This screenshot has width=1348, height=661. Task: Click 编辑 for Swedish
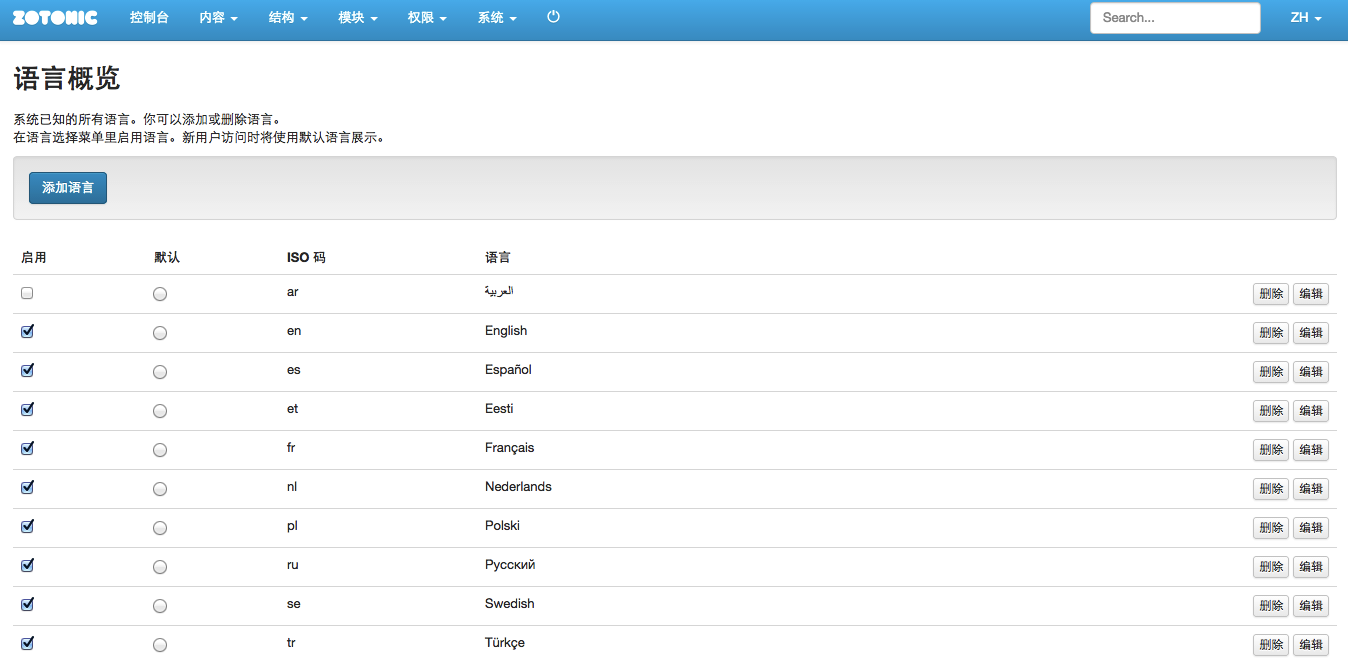coord(1310,606)
